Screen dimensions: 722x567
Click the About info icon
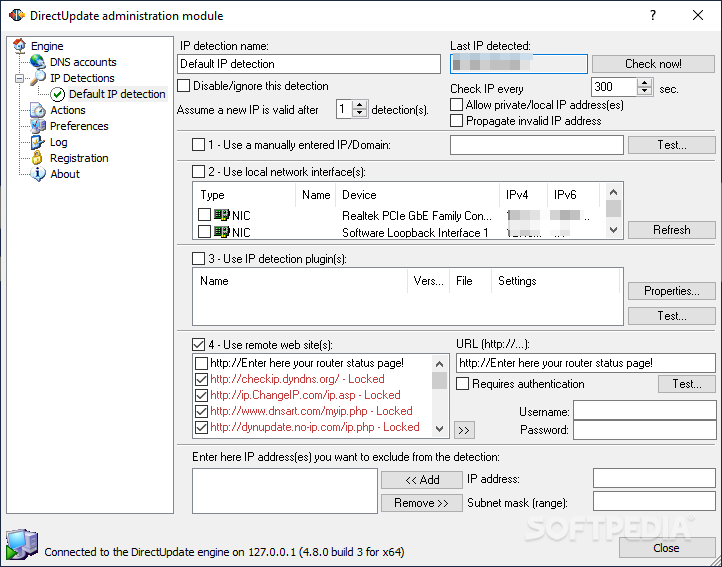[38, 174]
